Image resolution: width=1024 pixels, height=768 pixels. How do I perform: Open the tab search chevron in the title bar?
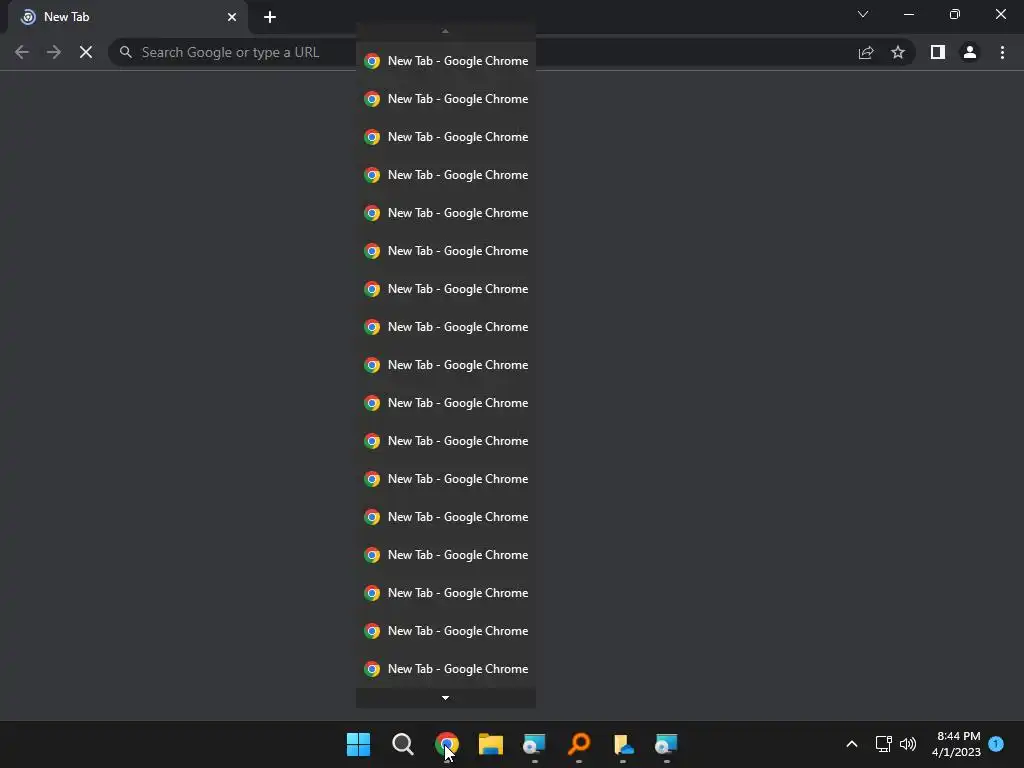[x=863, y=14]
